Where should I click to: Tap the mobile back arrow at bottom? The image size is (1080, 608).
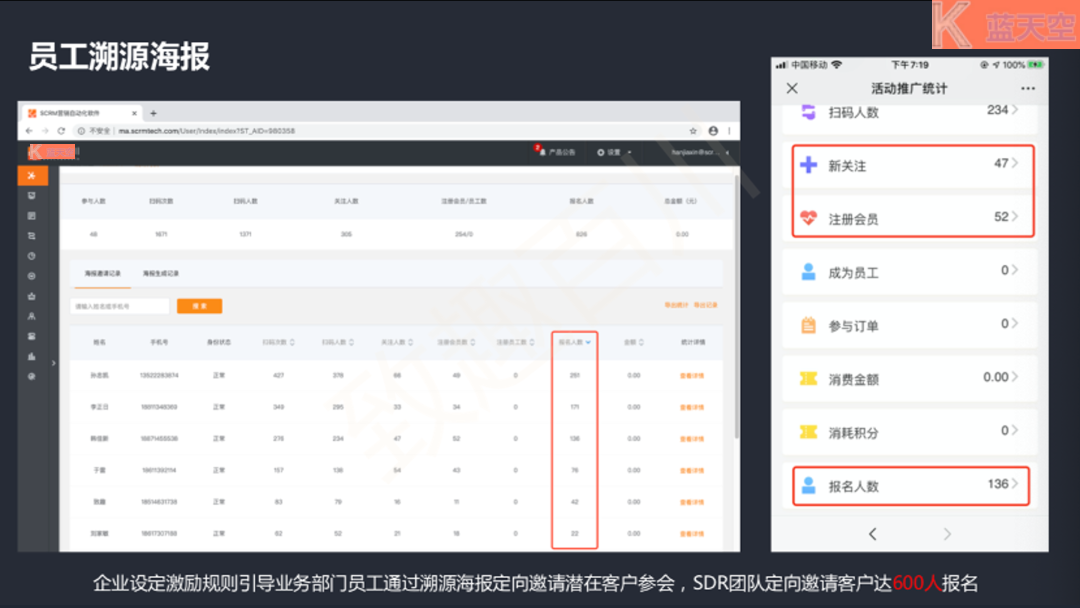coord(872,534)
